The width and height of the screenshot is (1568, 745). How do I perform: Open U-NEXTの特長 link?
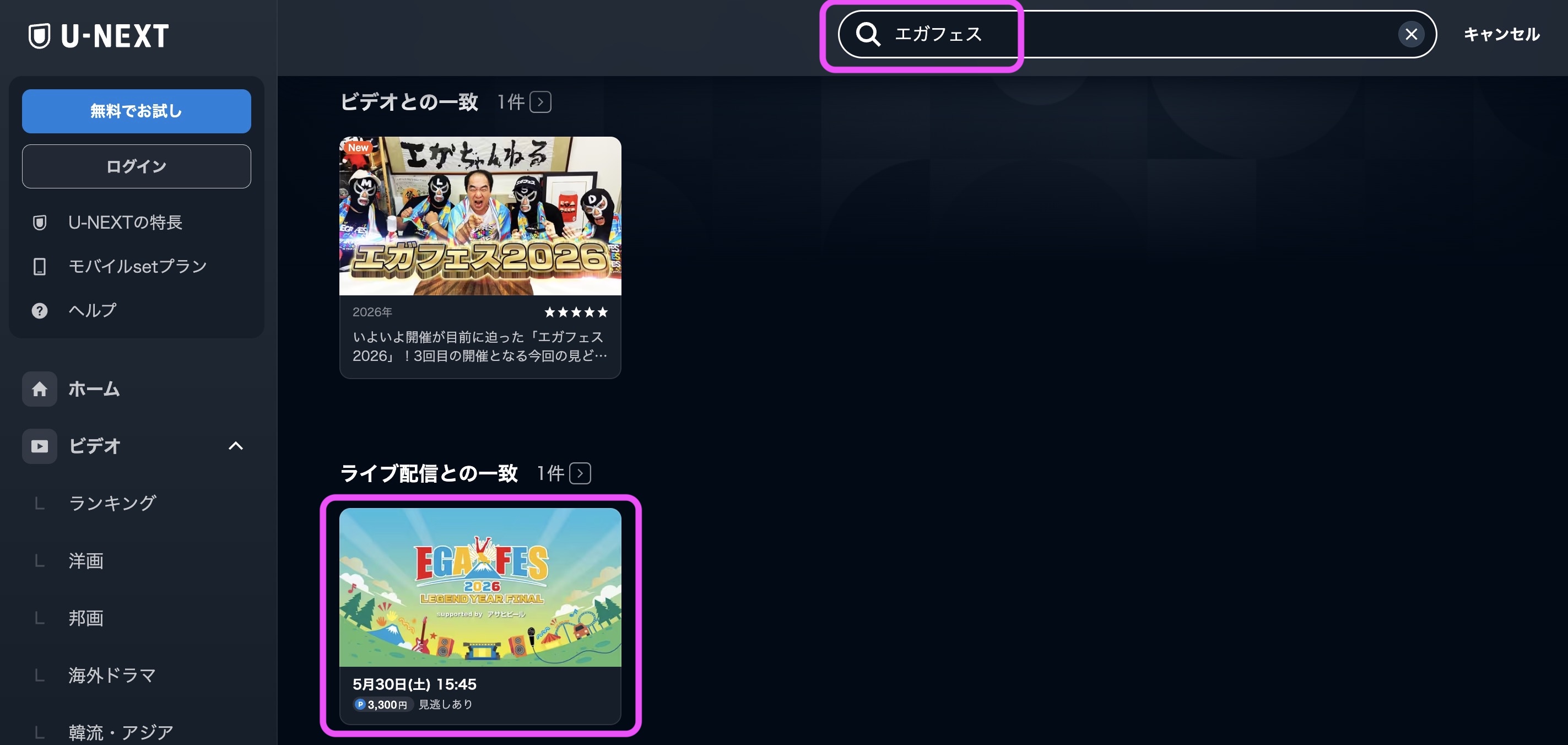(126, 223)
